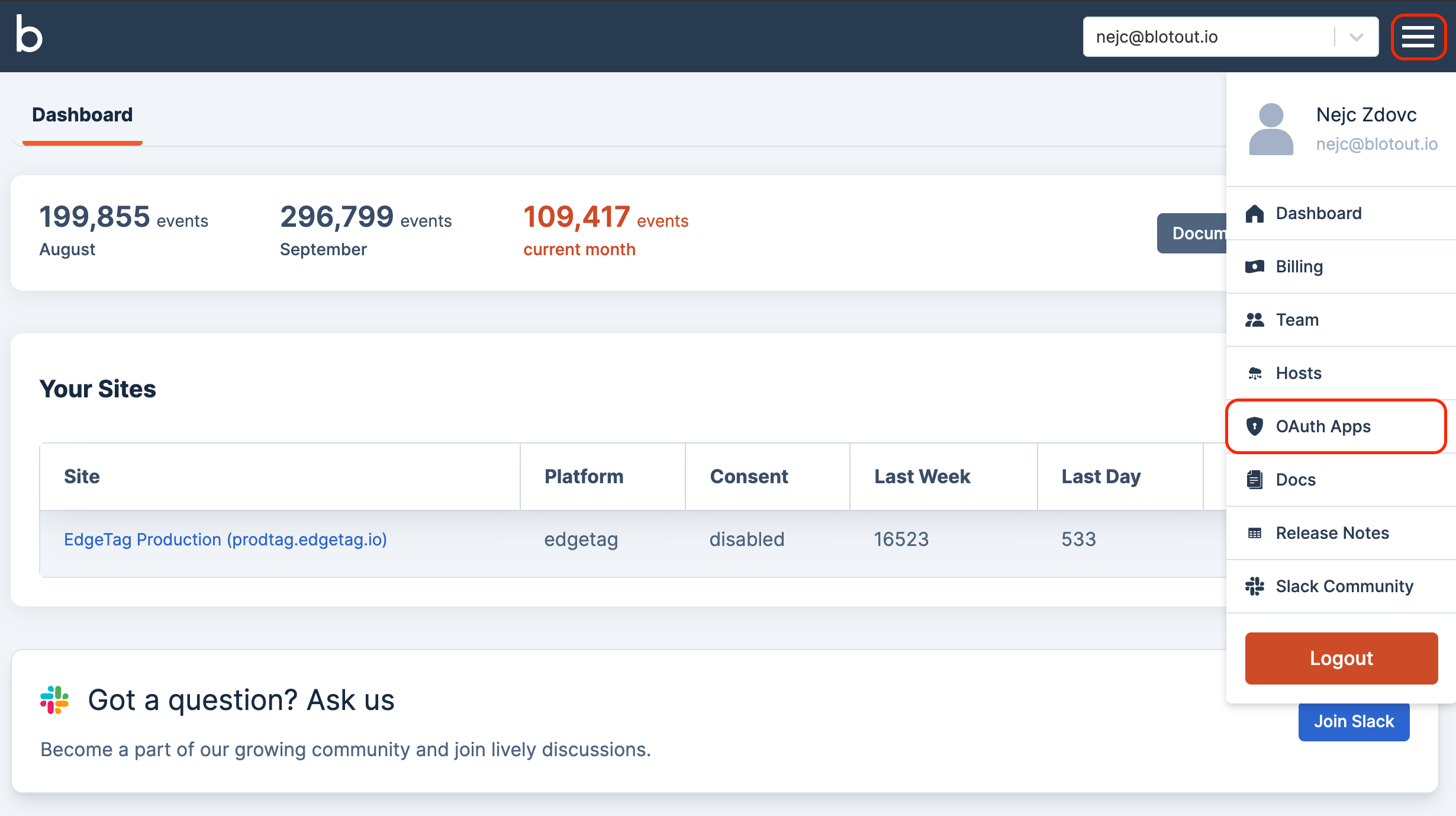Click the hamburger menu icon
1456x816 pixels.
1418,37
